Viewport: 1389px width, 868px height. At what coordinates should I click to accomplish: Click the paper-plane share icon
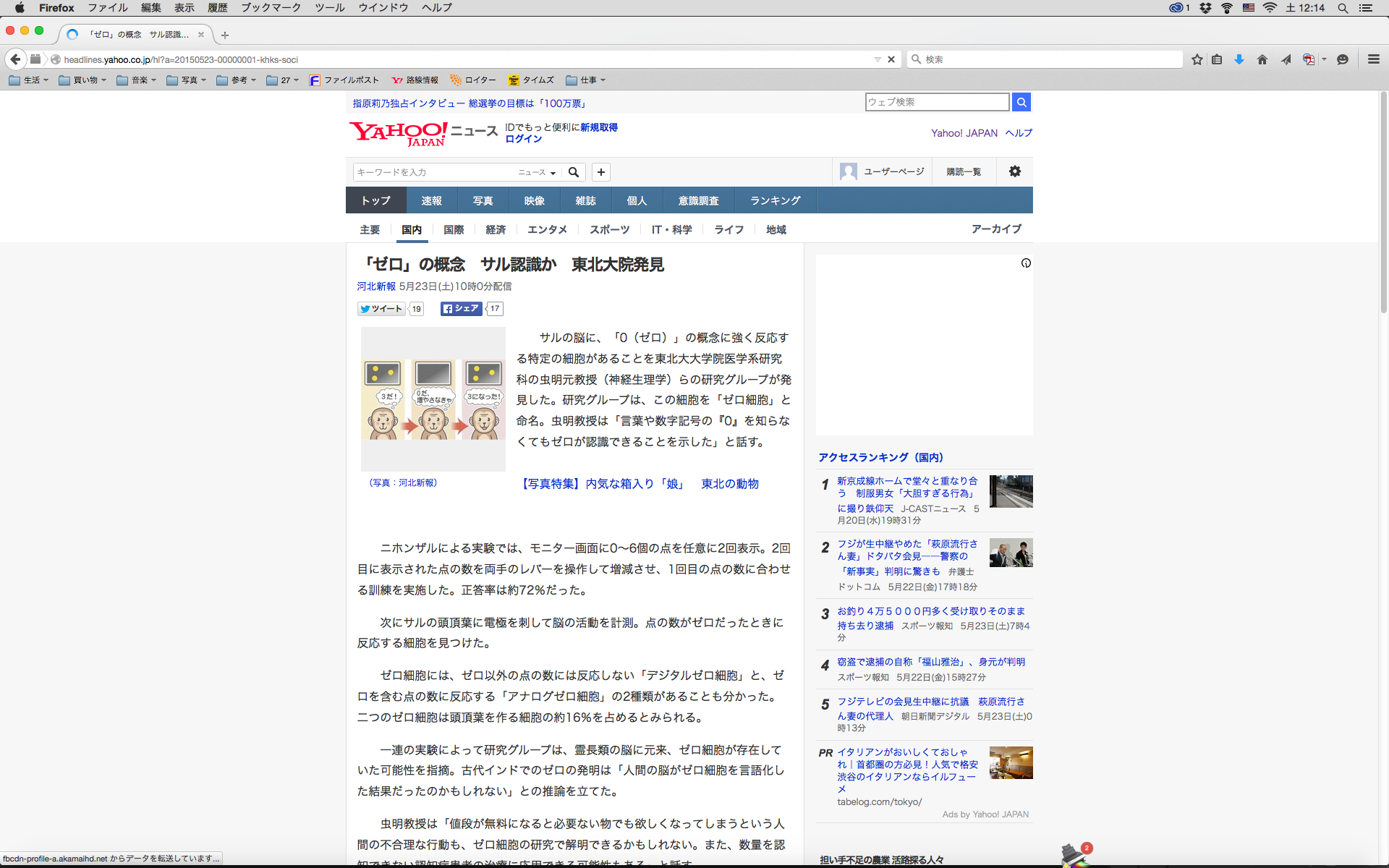click(x=1286, y=59)
